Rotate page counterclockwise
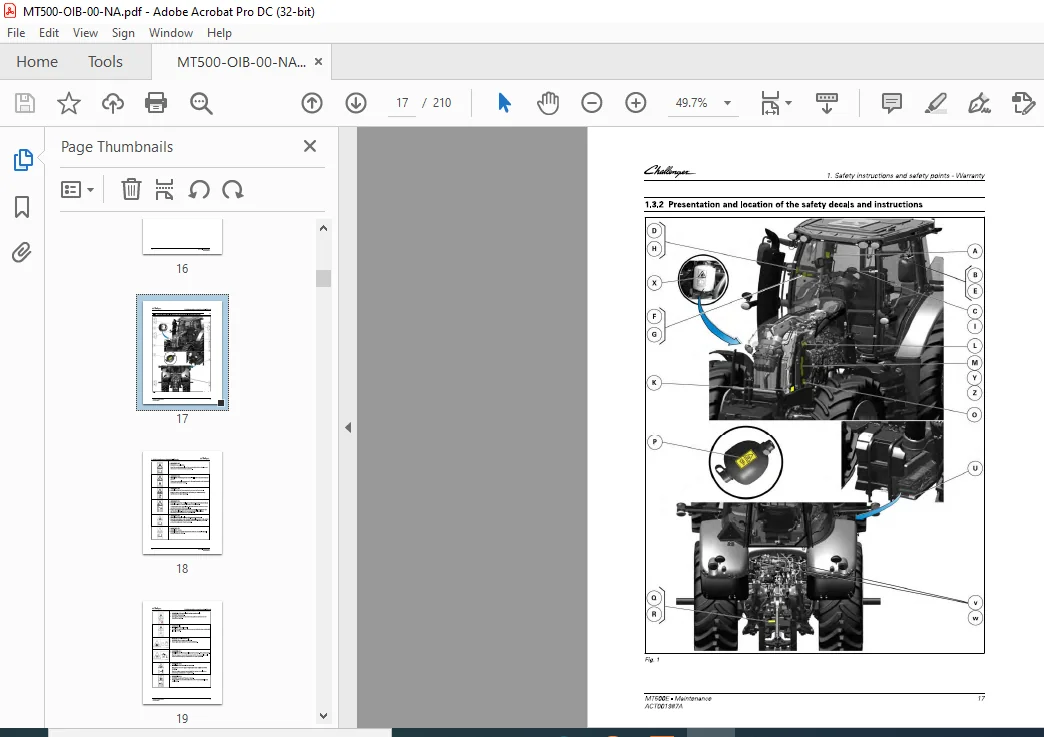Image resolution: width=1044 pixels, height=737 pixels. click(198, 190)
